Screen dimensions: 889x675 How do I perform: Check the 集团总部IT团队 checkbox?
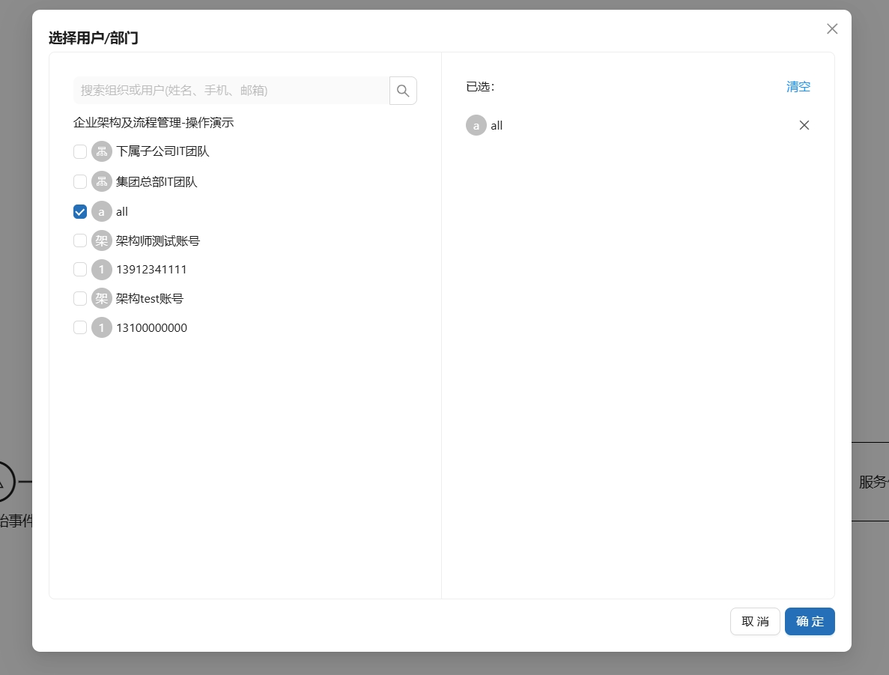coord(80,181)
